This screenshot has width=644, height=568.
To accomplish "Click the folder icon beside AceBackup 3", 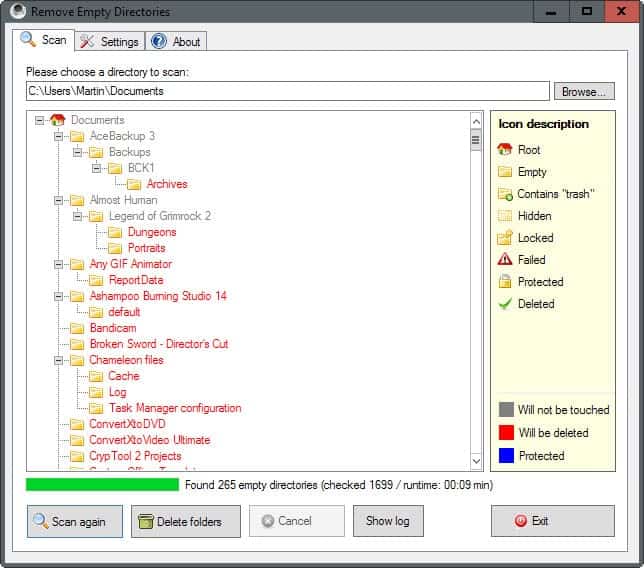I will (77, 136).
